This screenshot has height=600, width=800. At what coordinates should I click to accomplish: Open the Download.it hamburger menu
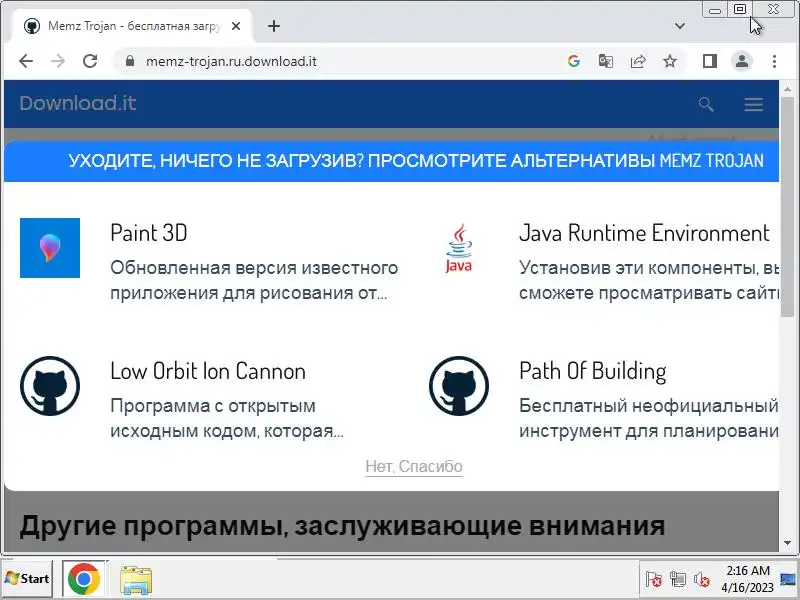point(754,105)
